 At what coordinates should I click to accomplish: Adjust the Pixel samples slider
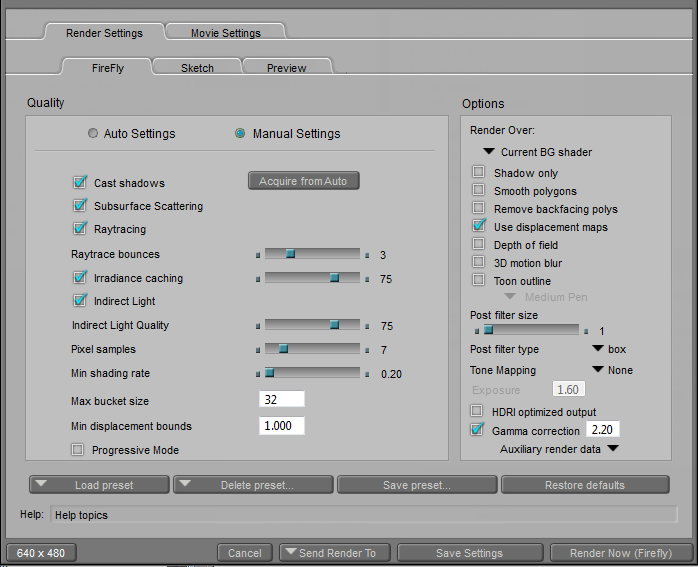pyautogui.click(x=283, y=349)
